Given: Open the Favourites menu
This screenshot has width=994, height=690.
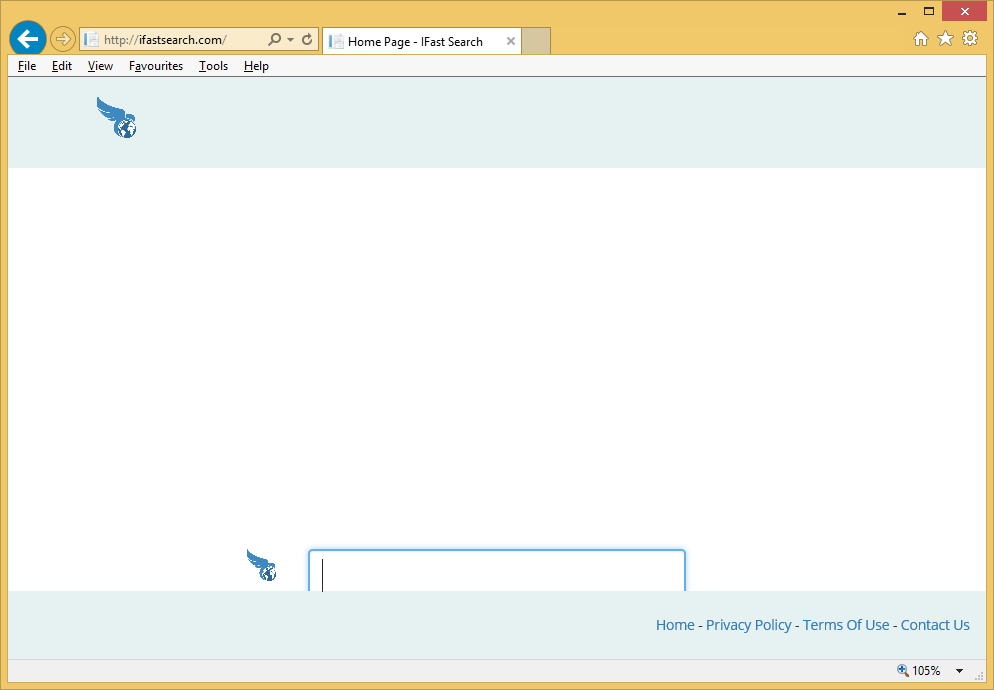Looking at the screenshot, I should coord(156,66).
